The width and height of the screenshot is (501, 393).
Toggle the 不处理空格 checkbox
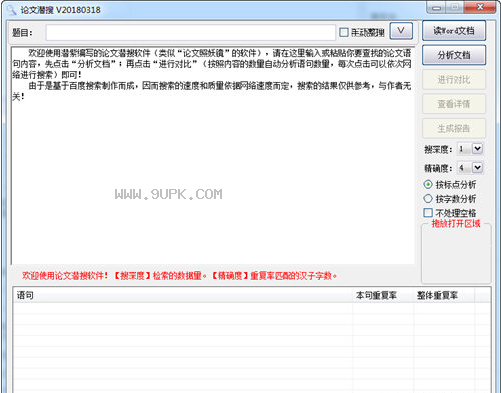[428, 213]
